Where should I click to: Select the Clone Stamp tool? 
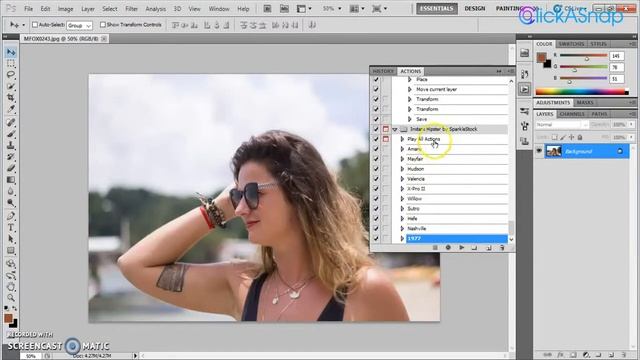point(11,145)
